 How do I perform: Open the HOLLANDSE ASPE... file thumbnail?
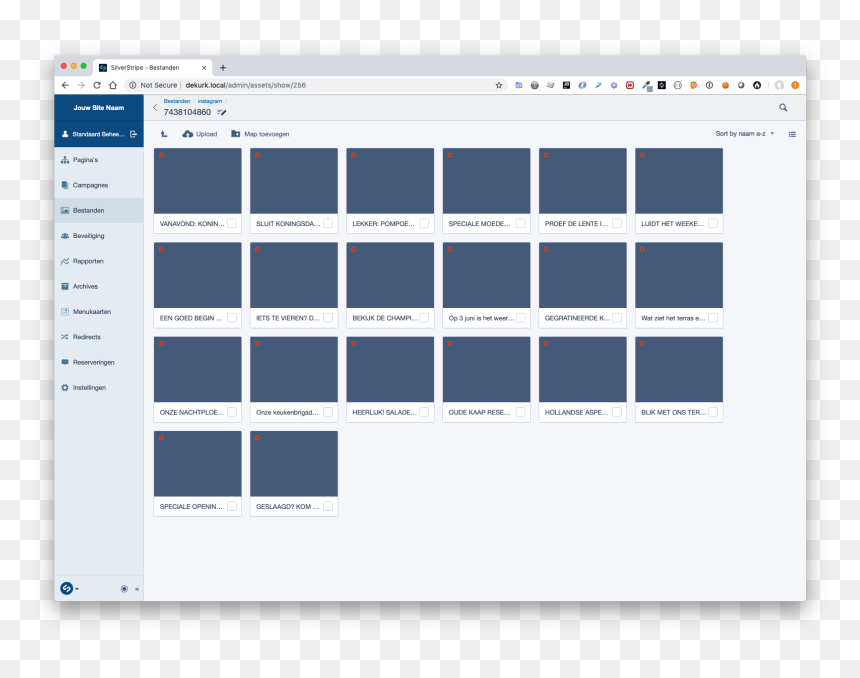pos(582,370)
